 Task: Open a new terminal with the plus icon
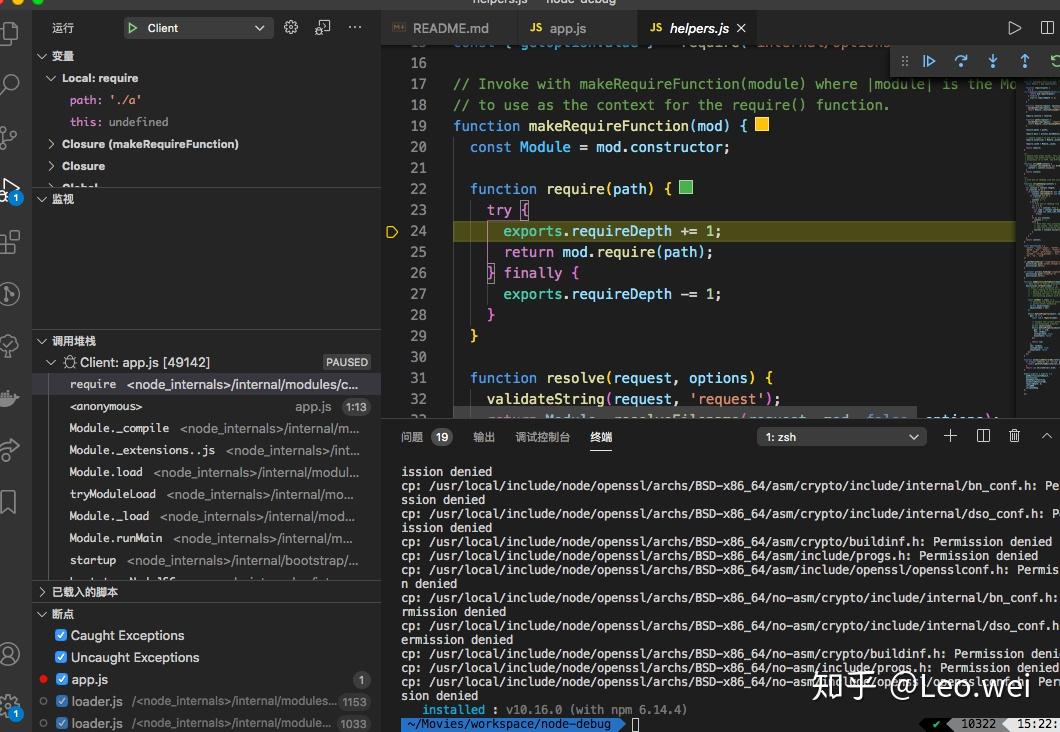950,435
